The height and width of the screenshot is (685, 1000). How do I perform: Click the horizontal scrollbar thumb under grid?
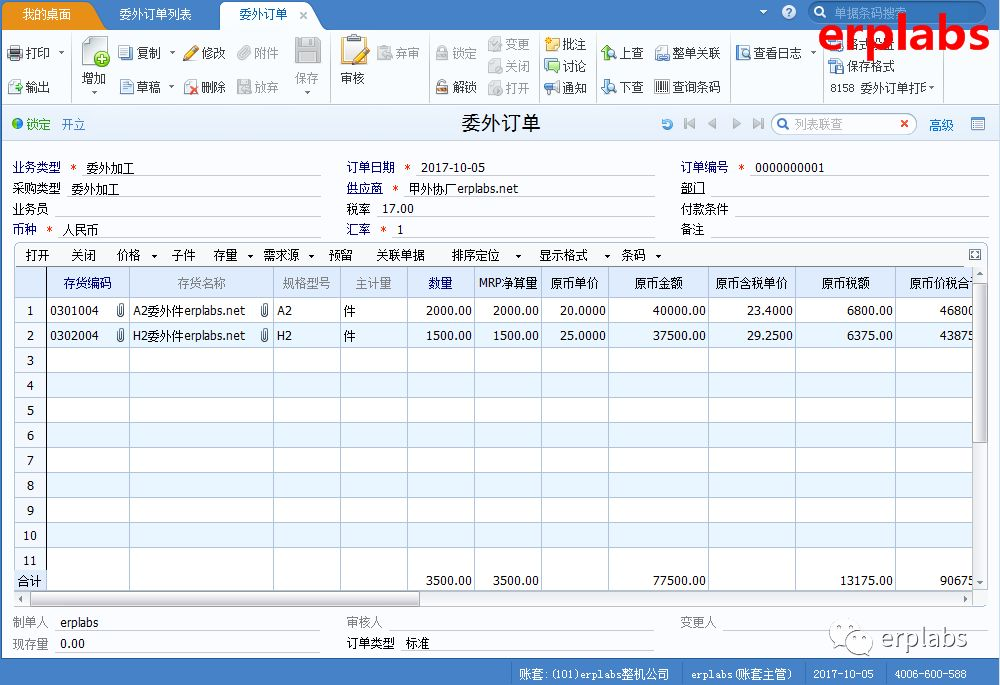(225, 599)
